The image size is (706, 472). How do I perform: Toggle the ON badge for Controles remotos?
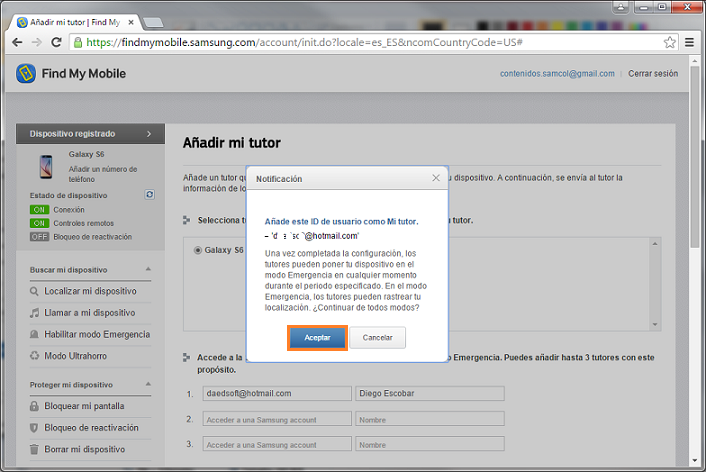coord(39,223)
